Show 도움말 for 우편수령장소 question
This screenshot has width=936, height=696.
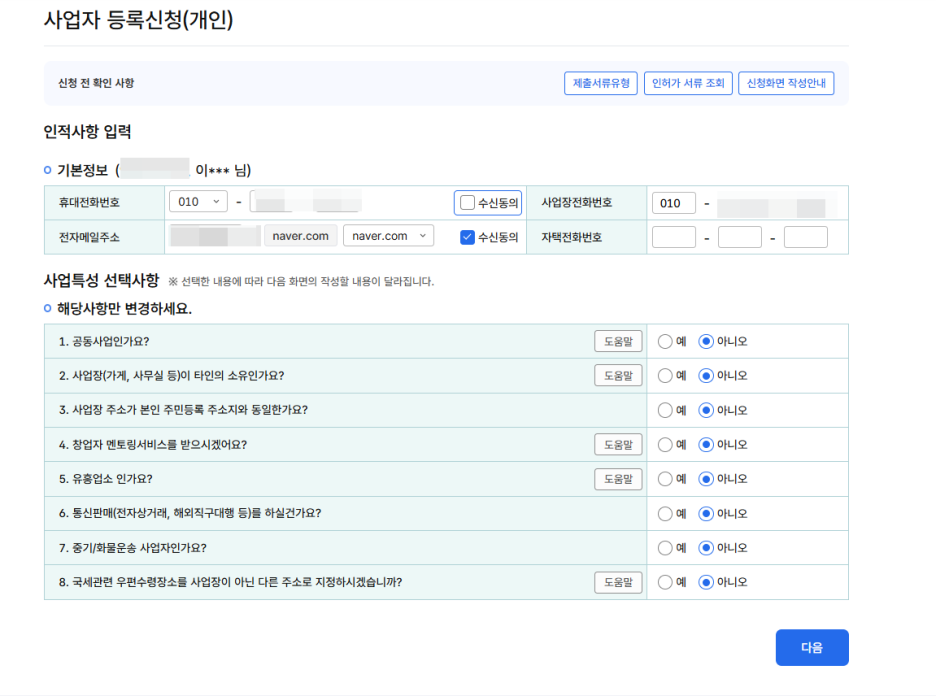point(618,582)
